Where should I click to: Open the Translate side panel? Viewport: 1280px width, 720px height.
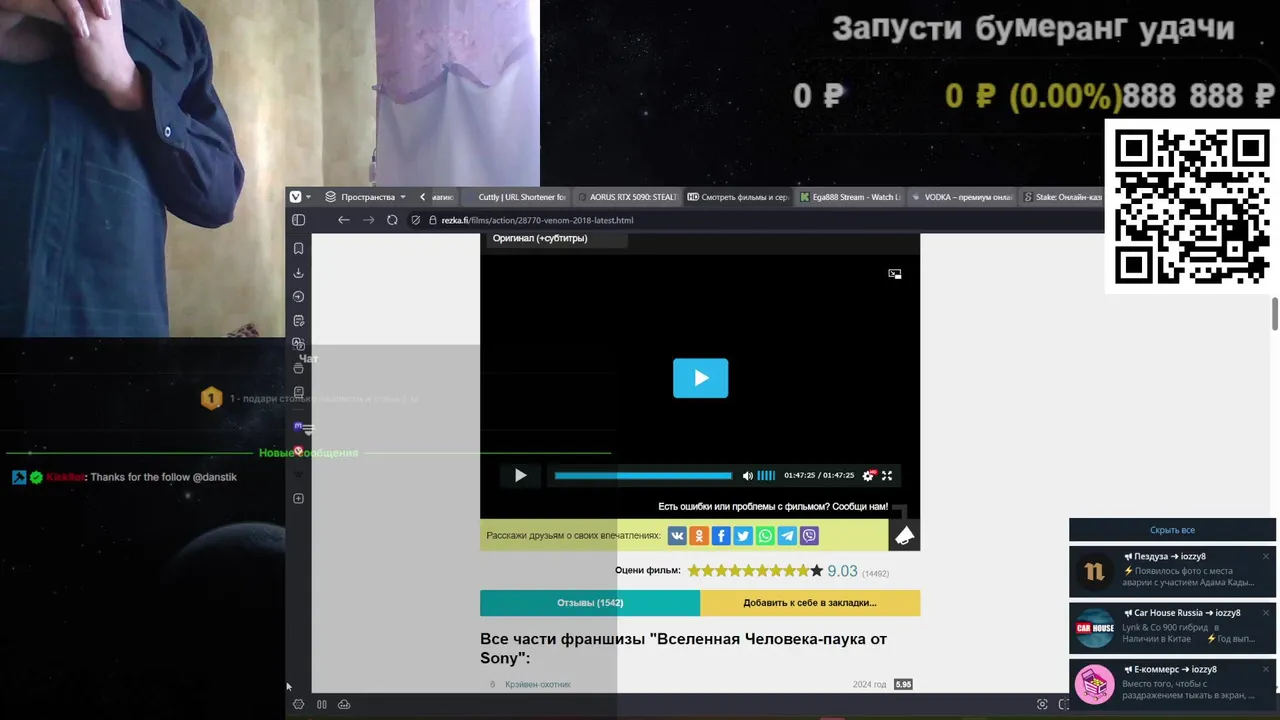[298, 344]
